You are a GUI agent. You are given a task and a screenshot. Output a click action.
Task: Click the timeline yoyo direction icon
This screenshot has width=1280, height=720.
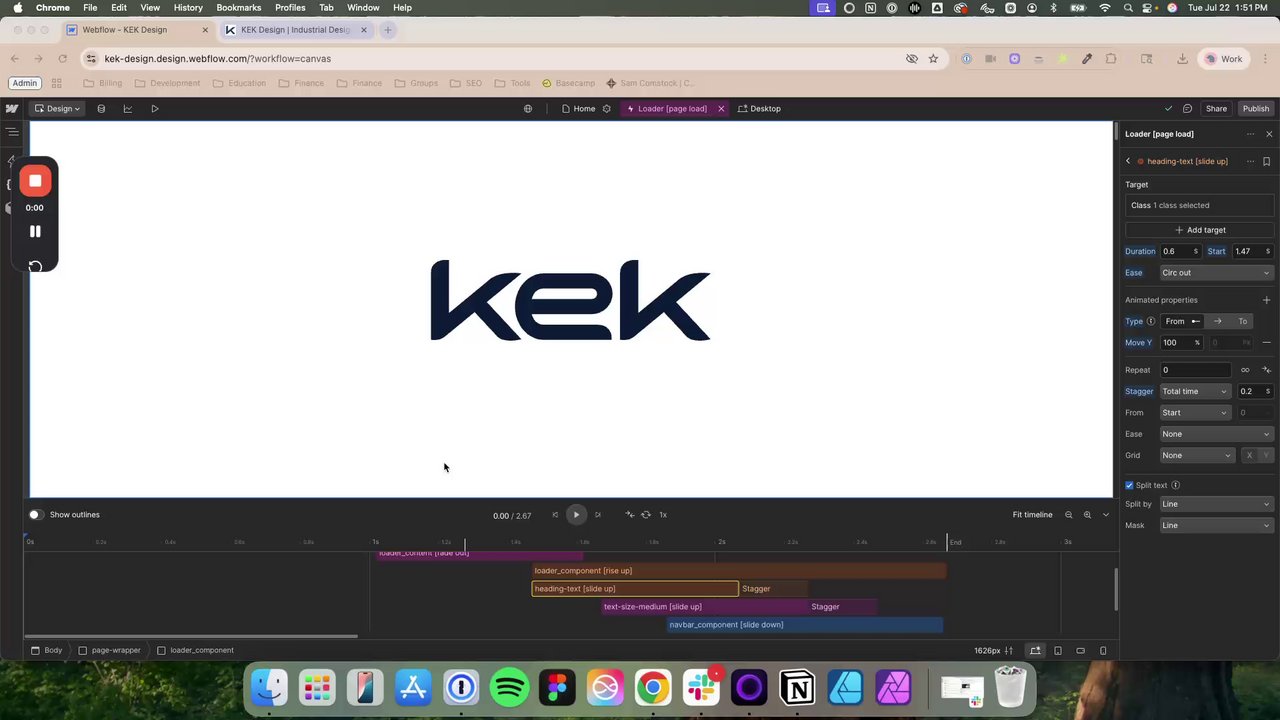click(x=629, y=515)
